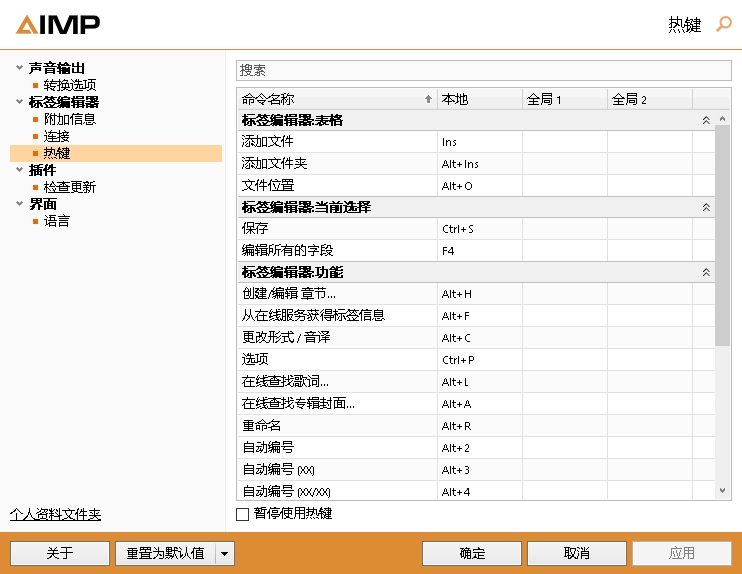Select the 选项 command row

(476, 360)
